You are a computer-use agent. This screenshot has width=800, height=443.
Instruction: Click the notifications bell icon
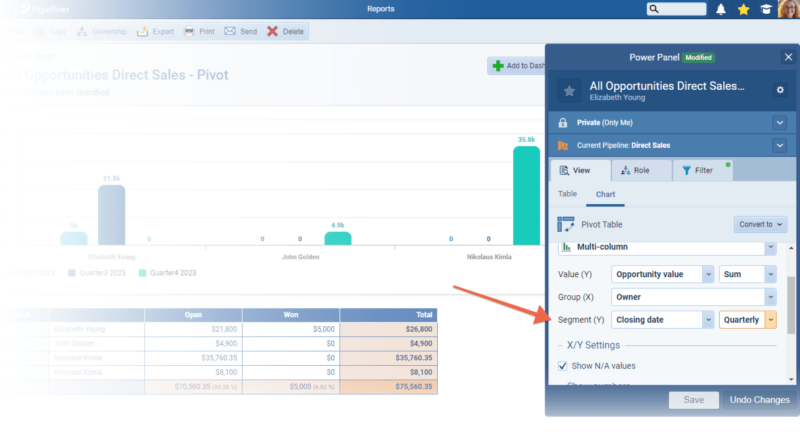pos(721,9)
